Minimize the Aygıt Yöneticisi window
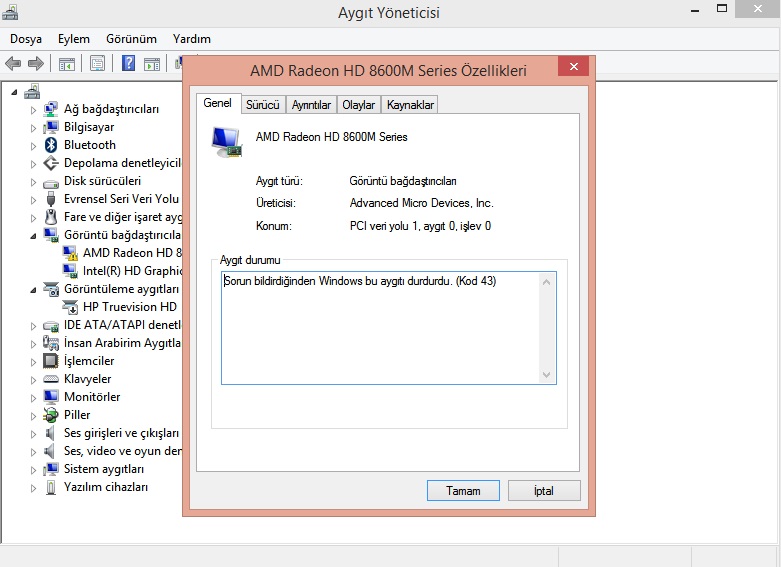Viewport: 781px width, 567px height. (x=695, y=9)
